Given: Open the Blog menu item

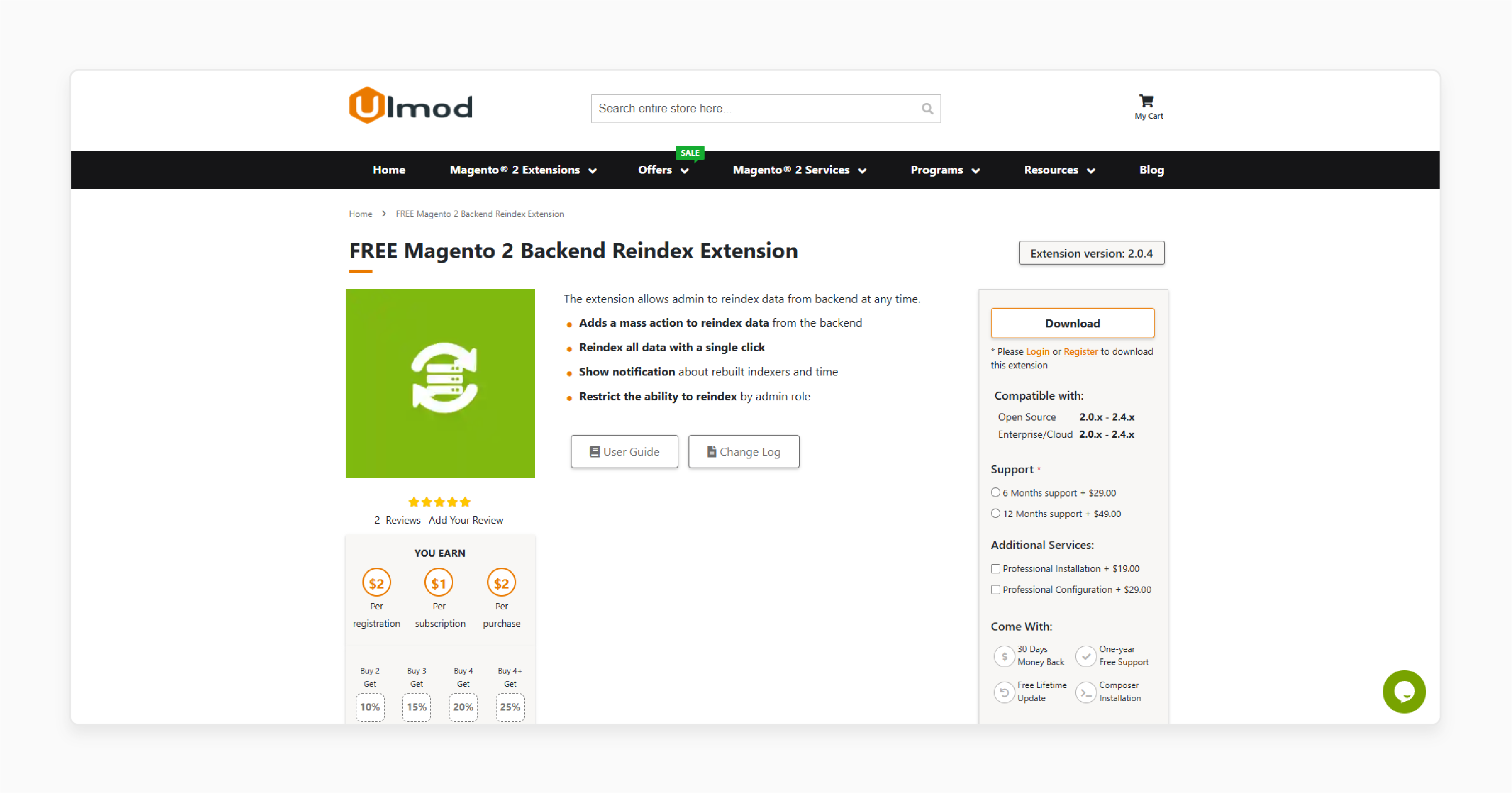Looking at the screenshot, I should pos(1151,169).
